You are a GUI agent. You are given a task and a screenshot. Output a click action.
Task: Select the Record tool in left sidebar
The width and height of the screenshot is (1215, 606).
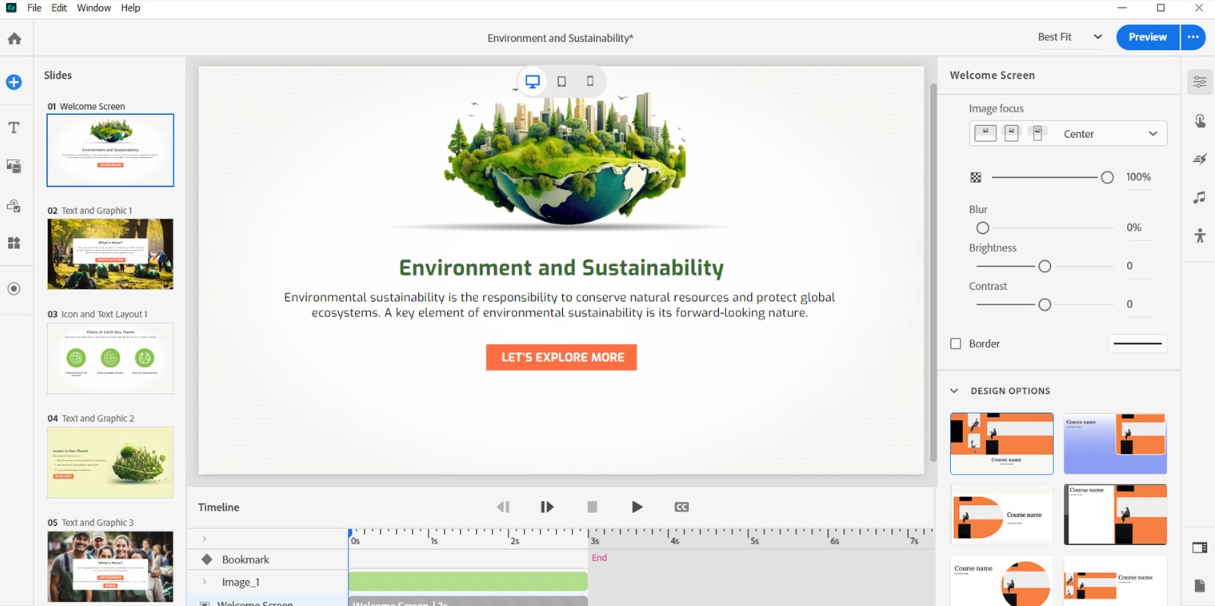(14, 288)
